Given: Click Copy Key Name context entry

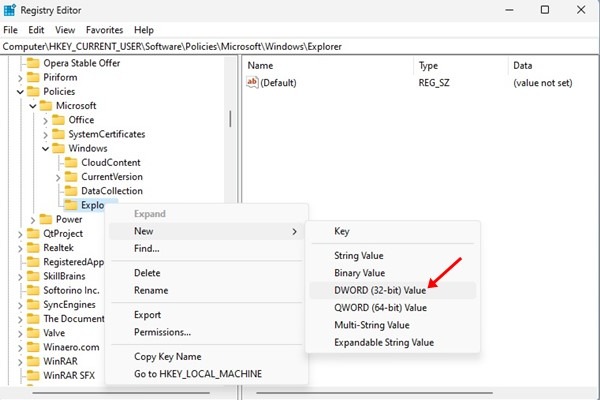Looking at the screenshot, I should pyautogui.click(x=167, y=356).
